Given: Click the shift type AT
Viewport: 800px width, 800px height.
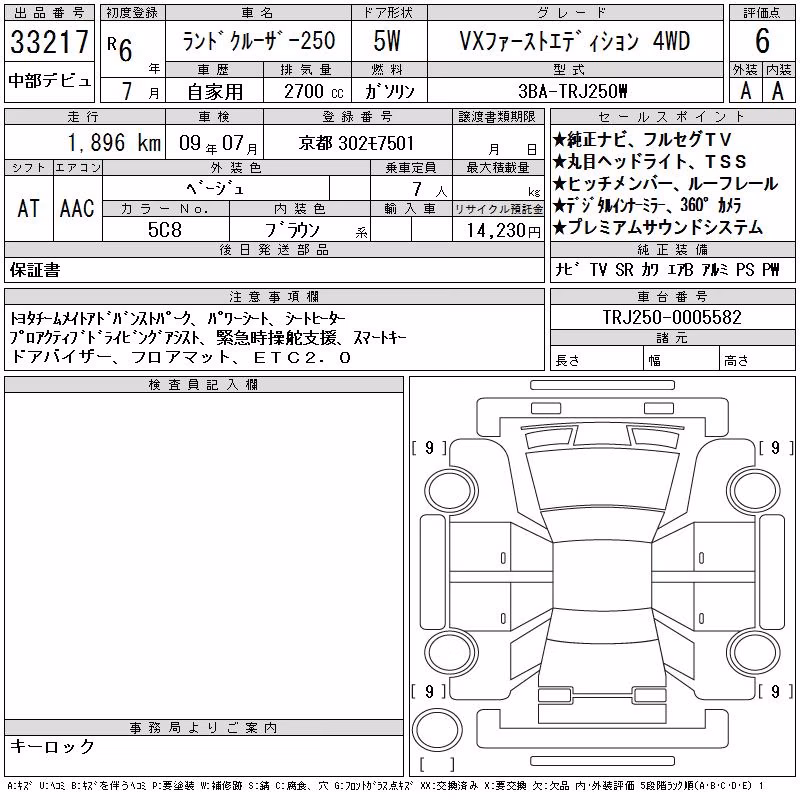Looking at the screenshot, I should point(29,208).
